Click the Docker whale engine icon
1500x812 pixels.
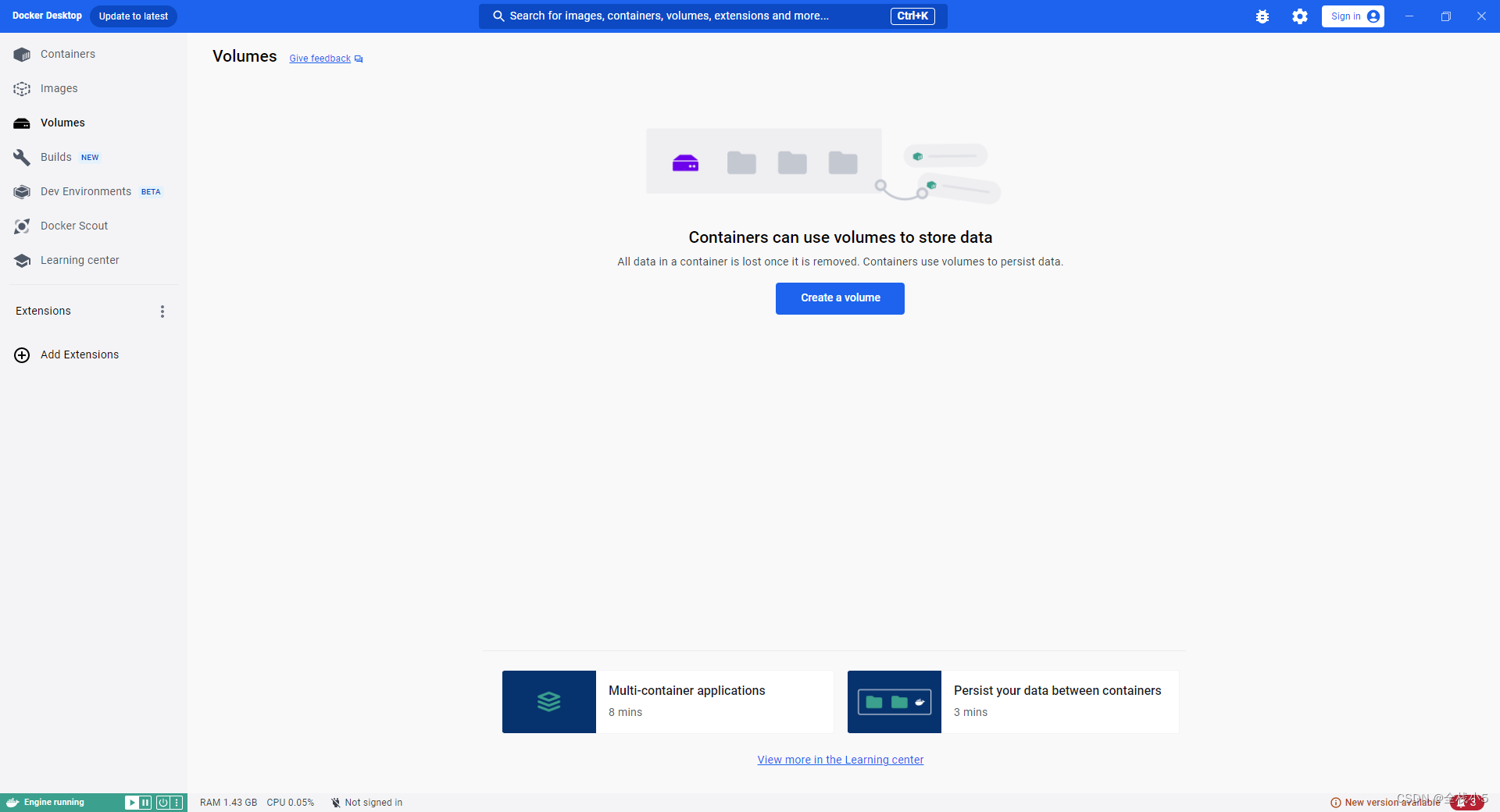coord(12,803)
